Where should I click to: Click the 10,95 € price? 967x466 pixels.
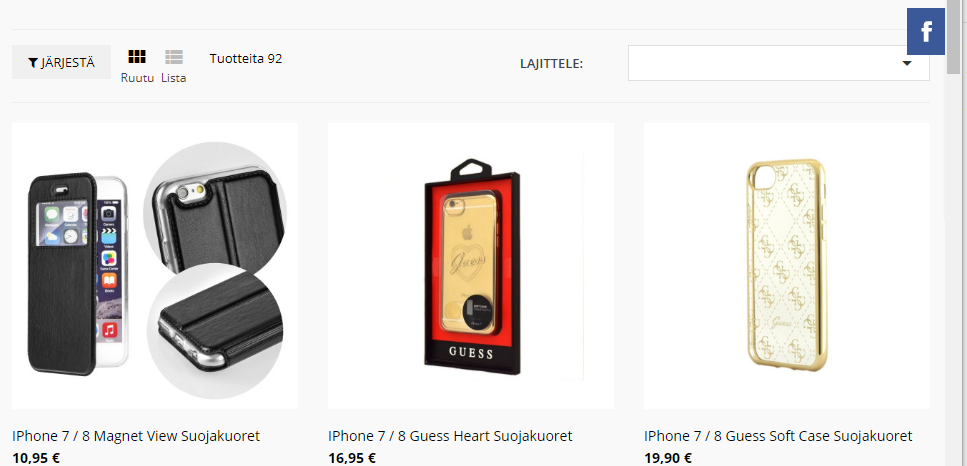coord(36,459)
